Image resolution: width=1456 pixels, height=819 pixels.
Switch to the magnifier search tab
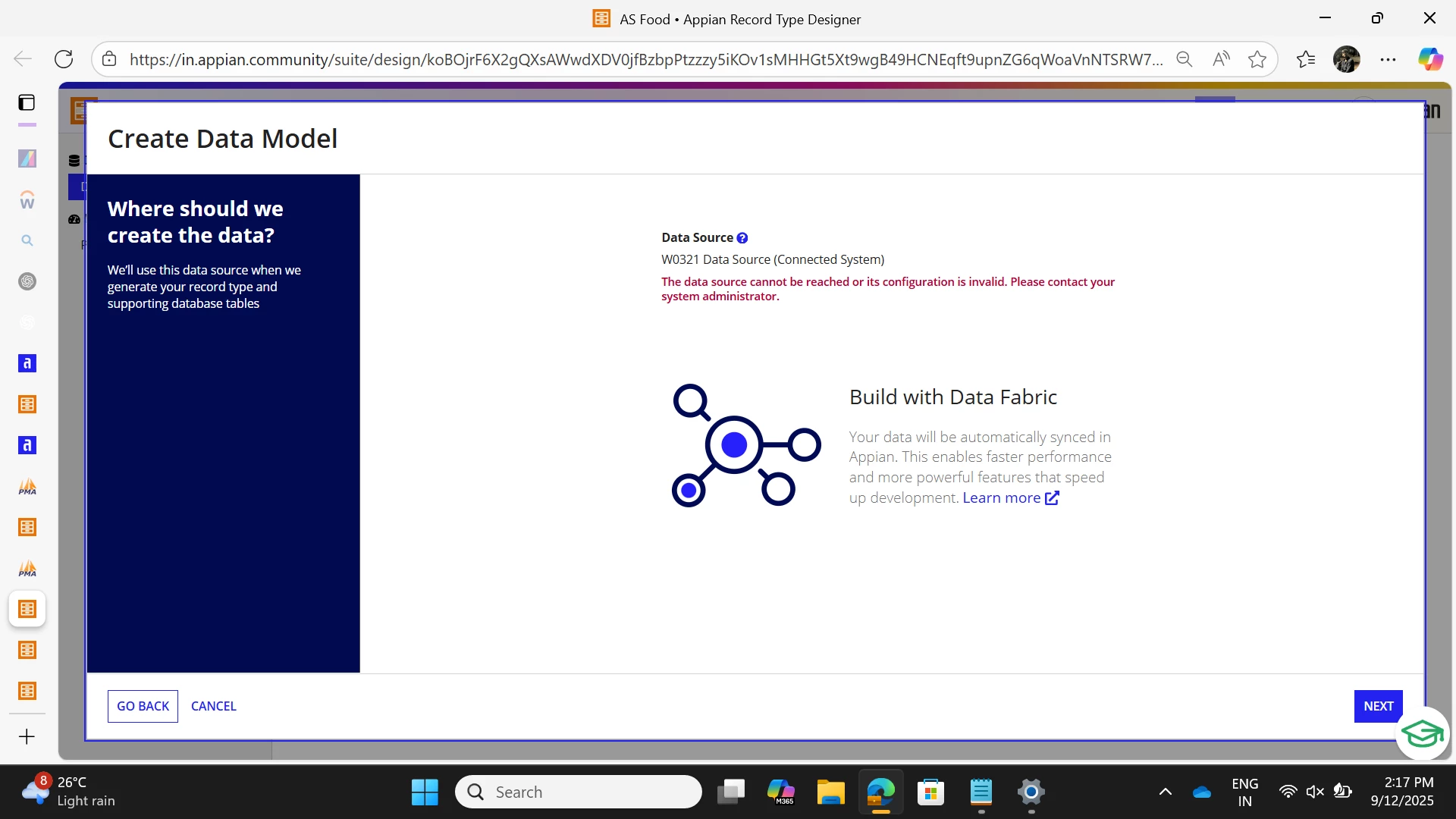click(27, 240)
